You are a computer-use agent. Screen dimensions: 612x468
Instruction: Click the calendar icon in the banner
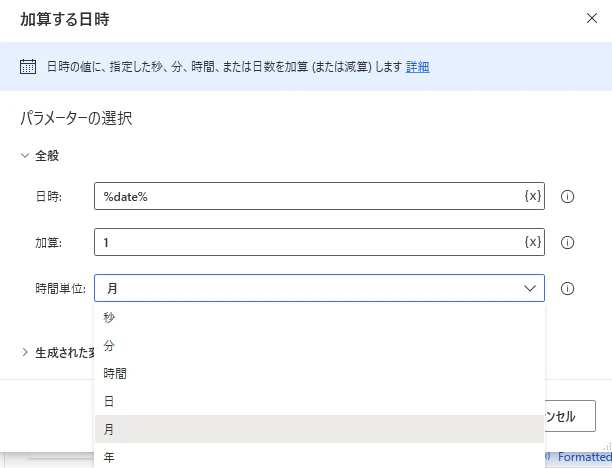(x=28, y=67)
